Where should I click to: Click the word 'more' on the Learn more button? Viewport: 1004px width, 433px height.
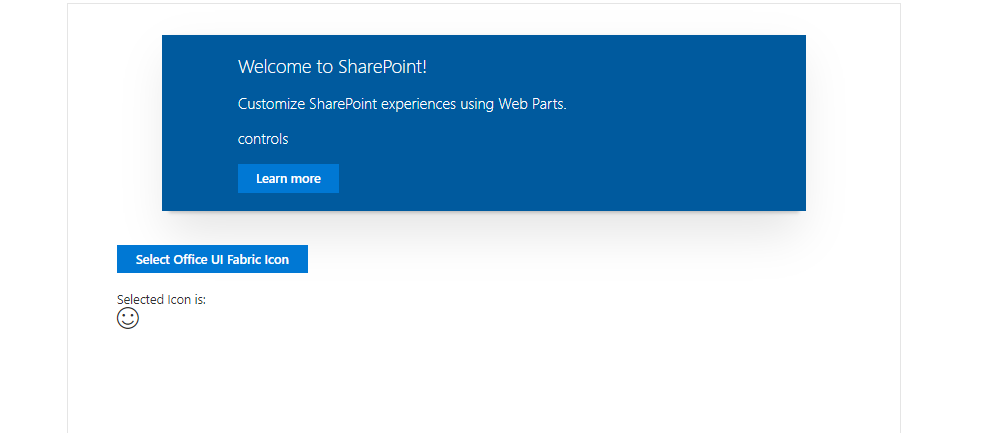point(304,179)
